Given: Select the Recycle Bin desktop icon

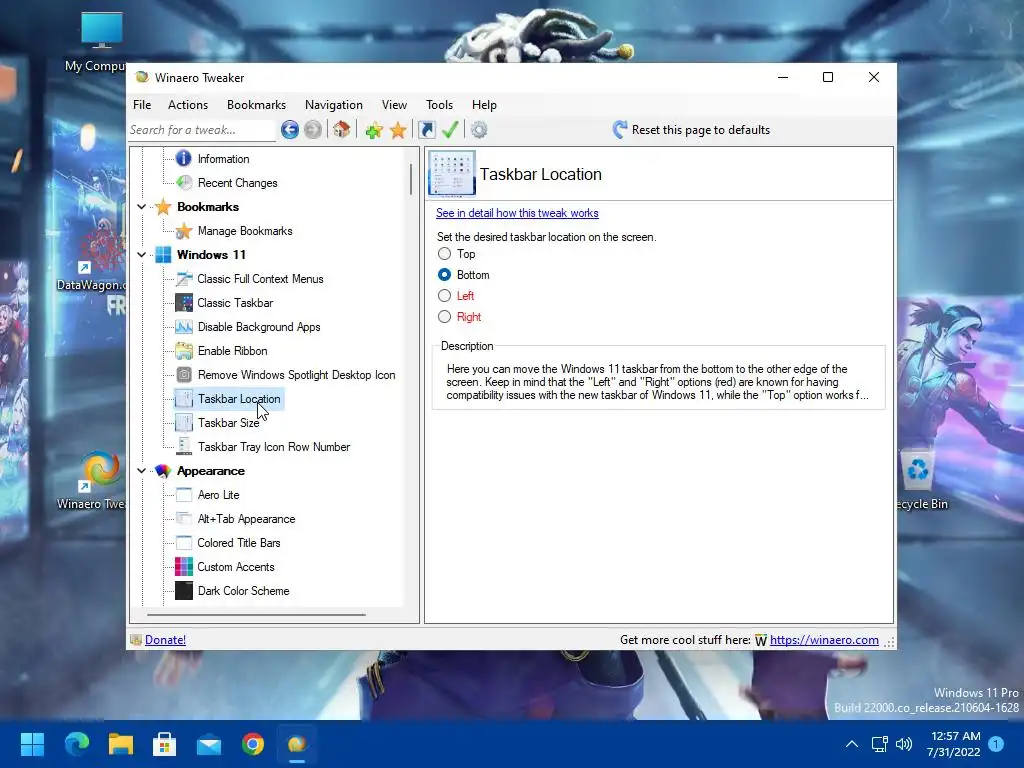Looking at the screenshot, I should [921, 480].
